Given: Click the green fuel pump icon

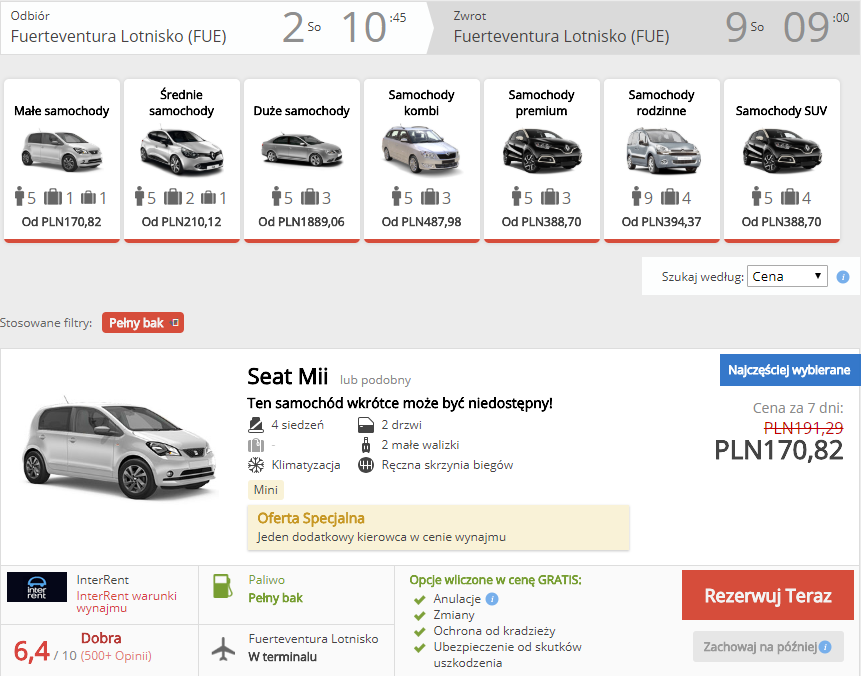Looking at the screenshot, I should [x=222, y=586].
